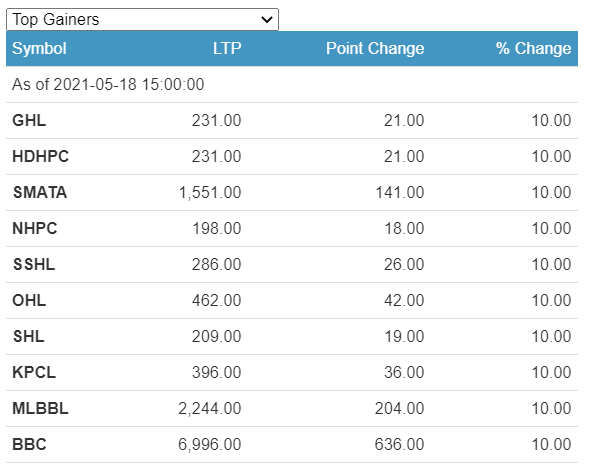The height and width of the screenshot is (465, 591).
Task: Click BBC's LTP value 6,996.00
Action: [x=210, y=444]
